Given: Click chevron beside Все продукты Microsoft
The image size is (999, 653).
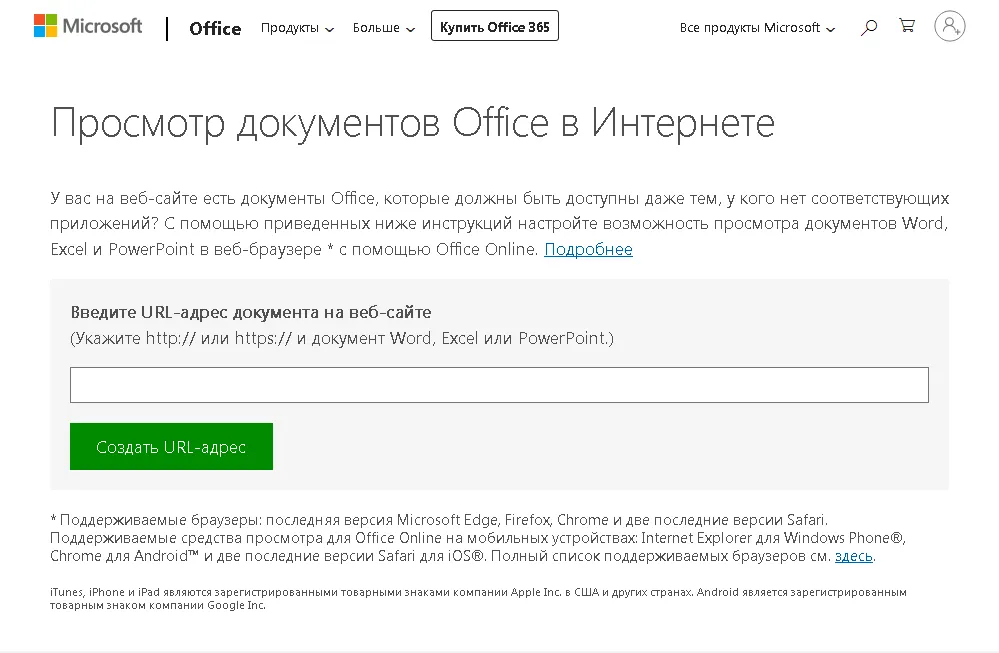Looking at the screenshot, I should [830, 29].
